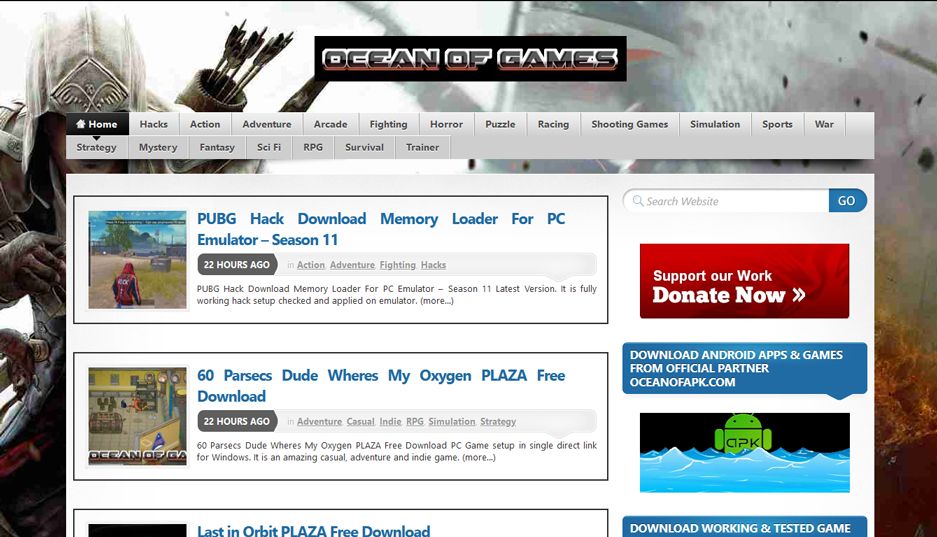
Task: Select the Sci Fi menu item
Action: (x=269, y=147)
